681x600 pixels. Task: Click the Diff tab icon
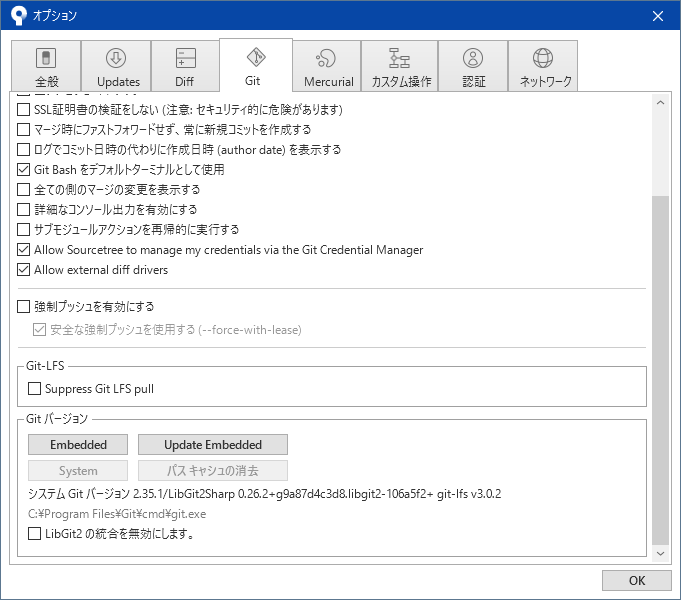click(x=185, y=58)
